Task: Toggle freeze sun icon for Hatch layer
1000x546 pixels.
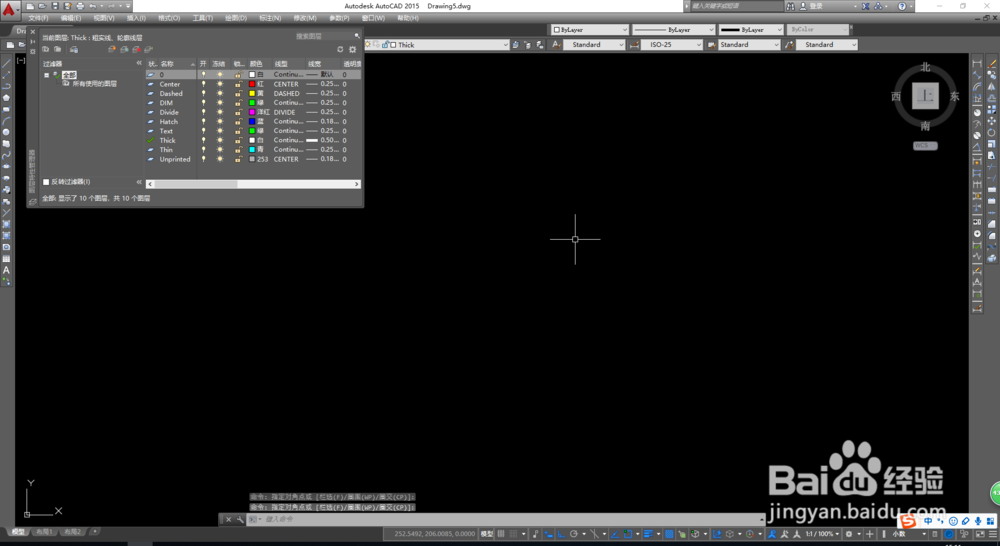Action: [x=220, y=121]
